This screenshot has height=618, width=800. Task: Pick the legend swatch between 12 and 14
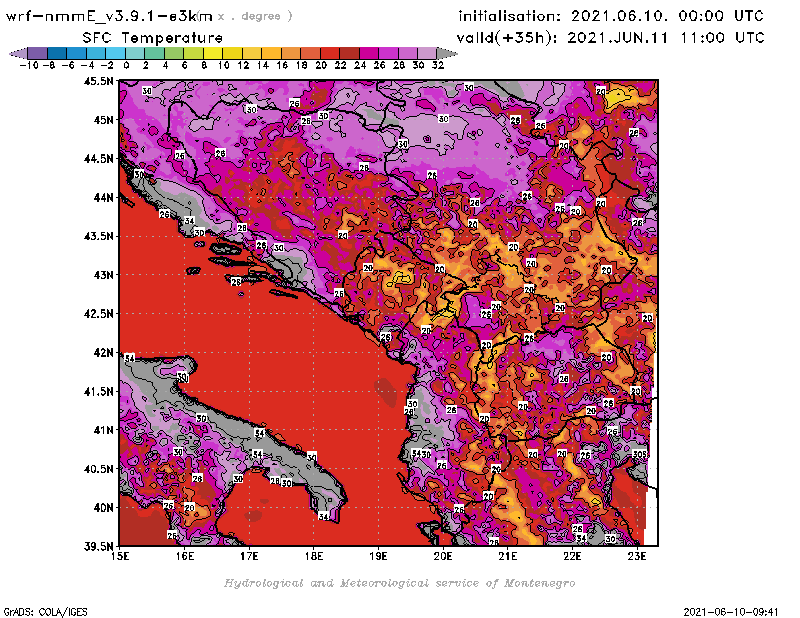coord(252,53)
